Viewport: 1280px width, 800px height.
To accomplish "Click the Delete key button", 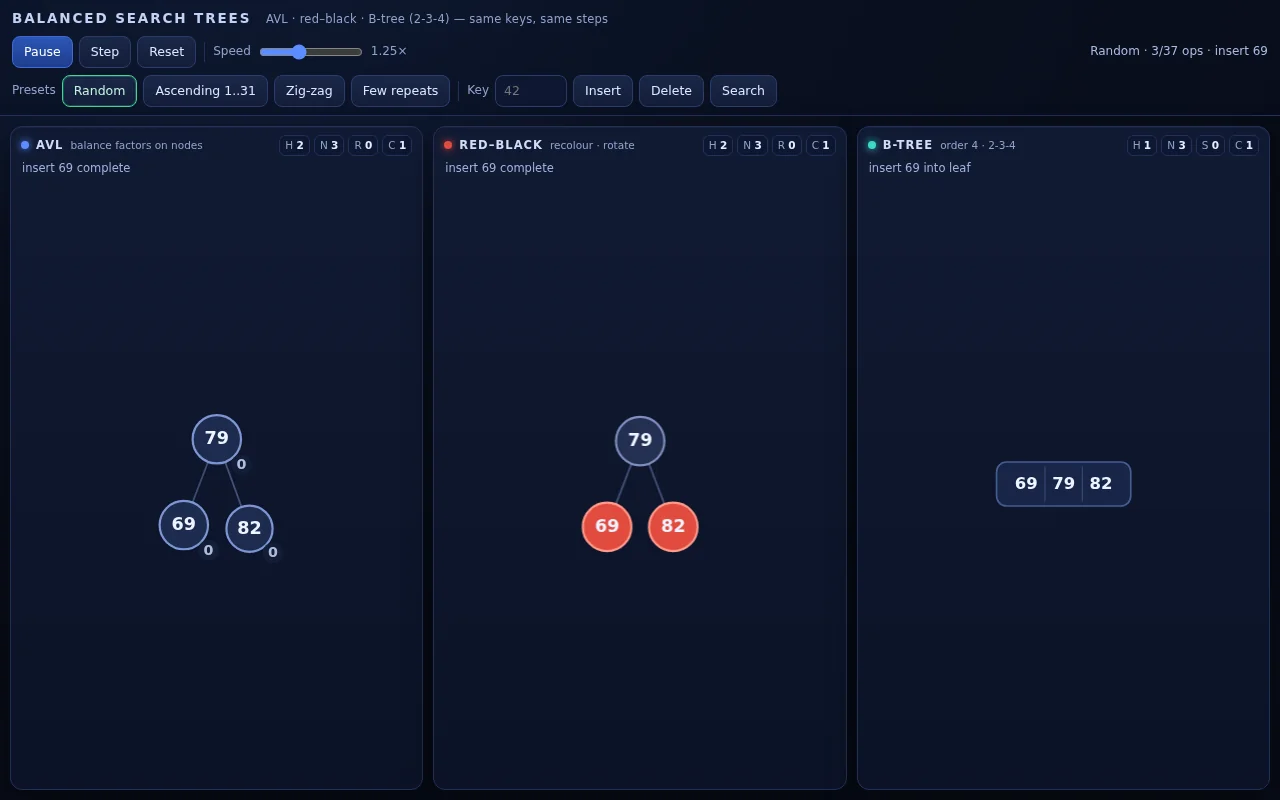I will coord(671,91).
